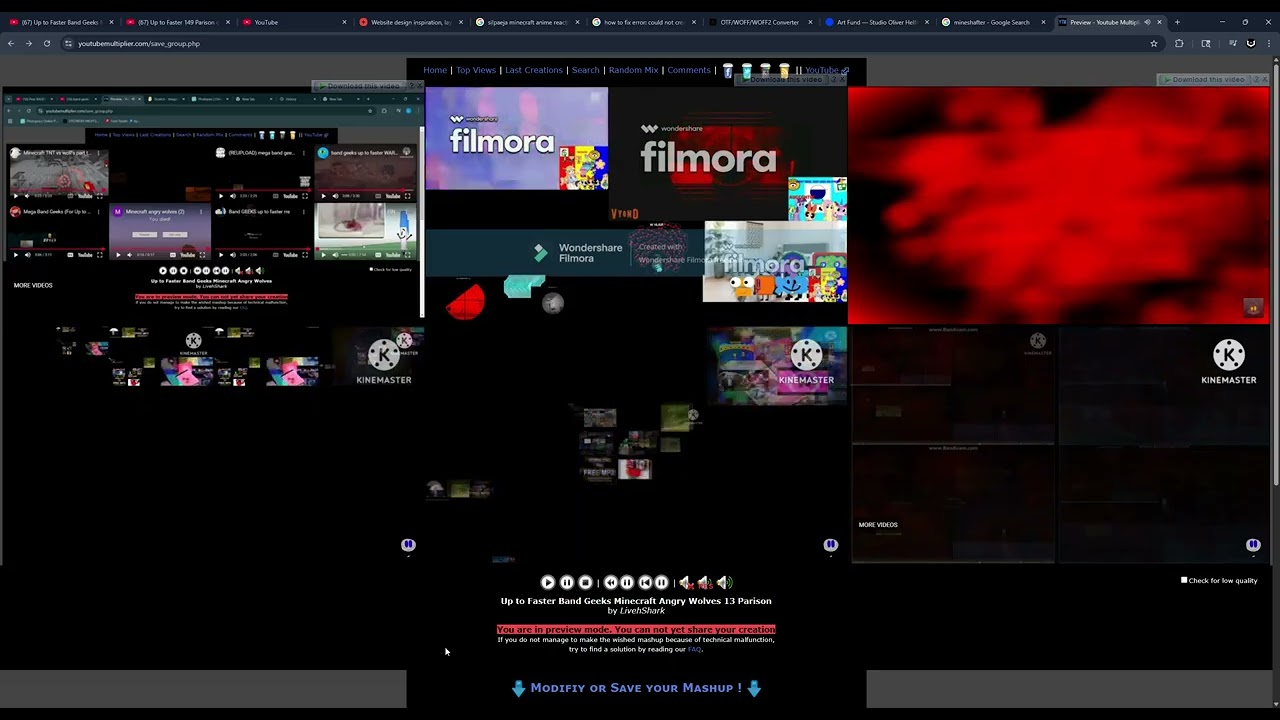
Task: Open the Random Mix link
Action: 633,70
